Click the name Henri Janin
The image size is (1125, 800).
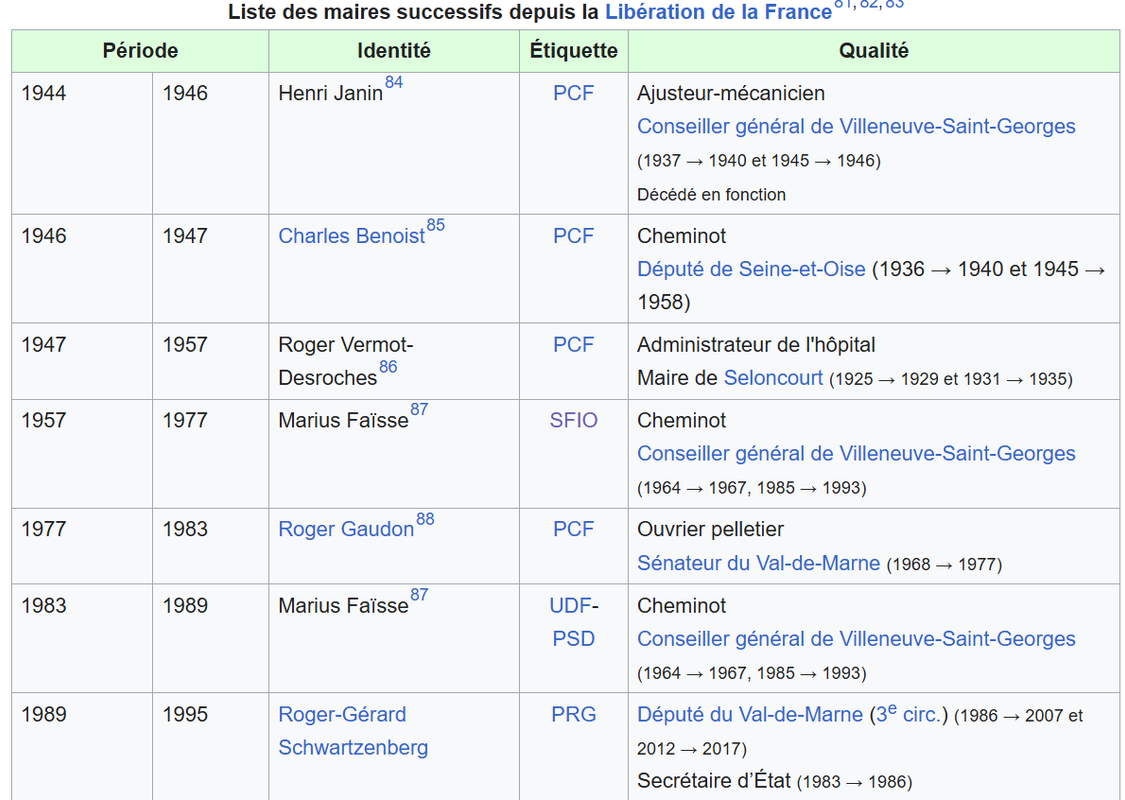point(331,93)
